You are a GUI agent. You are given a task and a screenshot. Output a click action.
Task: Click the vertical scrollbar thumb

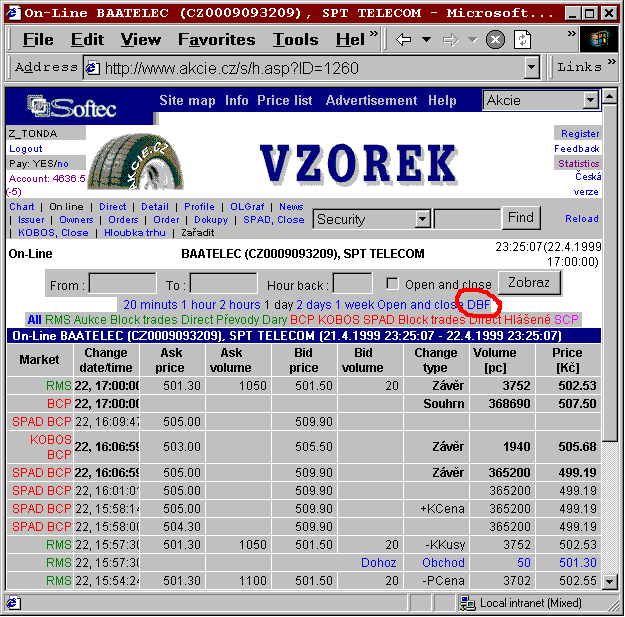coord(609,272)
